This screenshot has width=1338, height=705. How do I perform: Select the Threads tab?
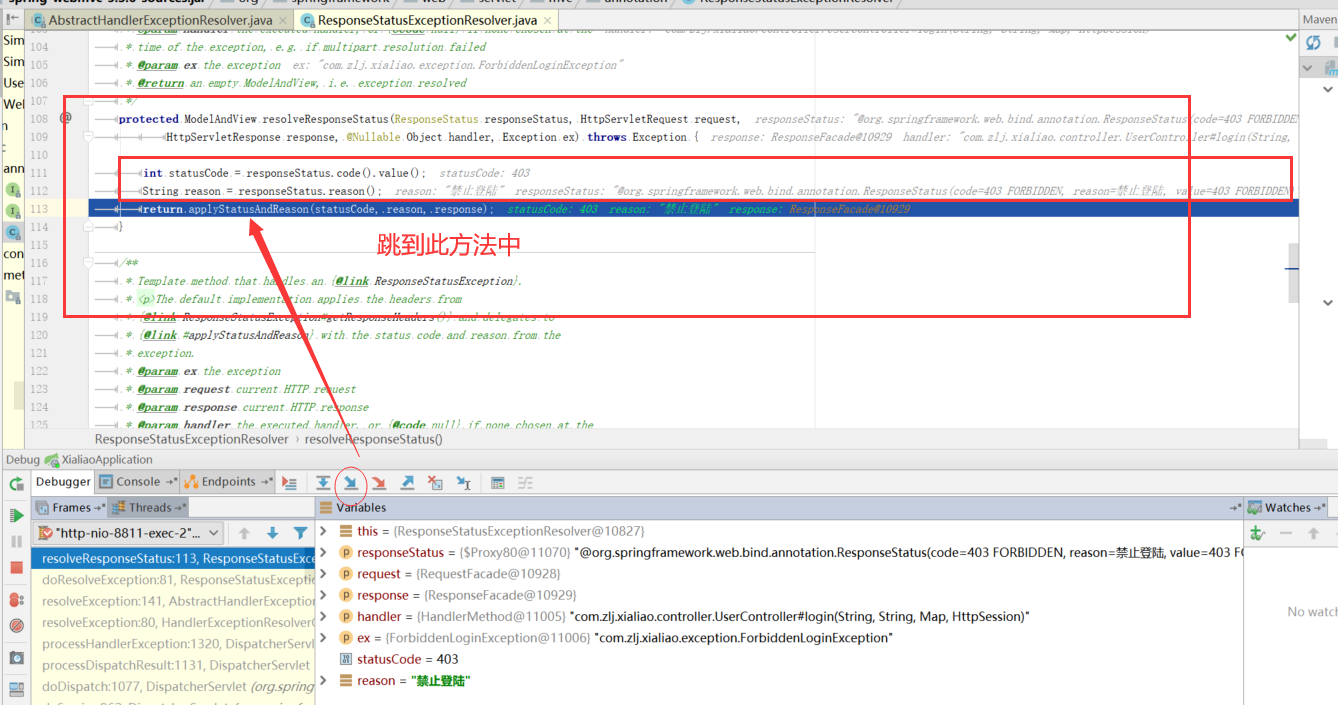click(150, 507)
